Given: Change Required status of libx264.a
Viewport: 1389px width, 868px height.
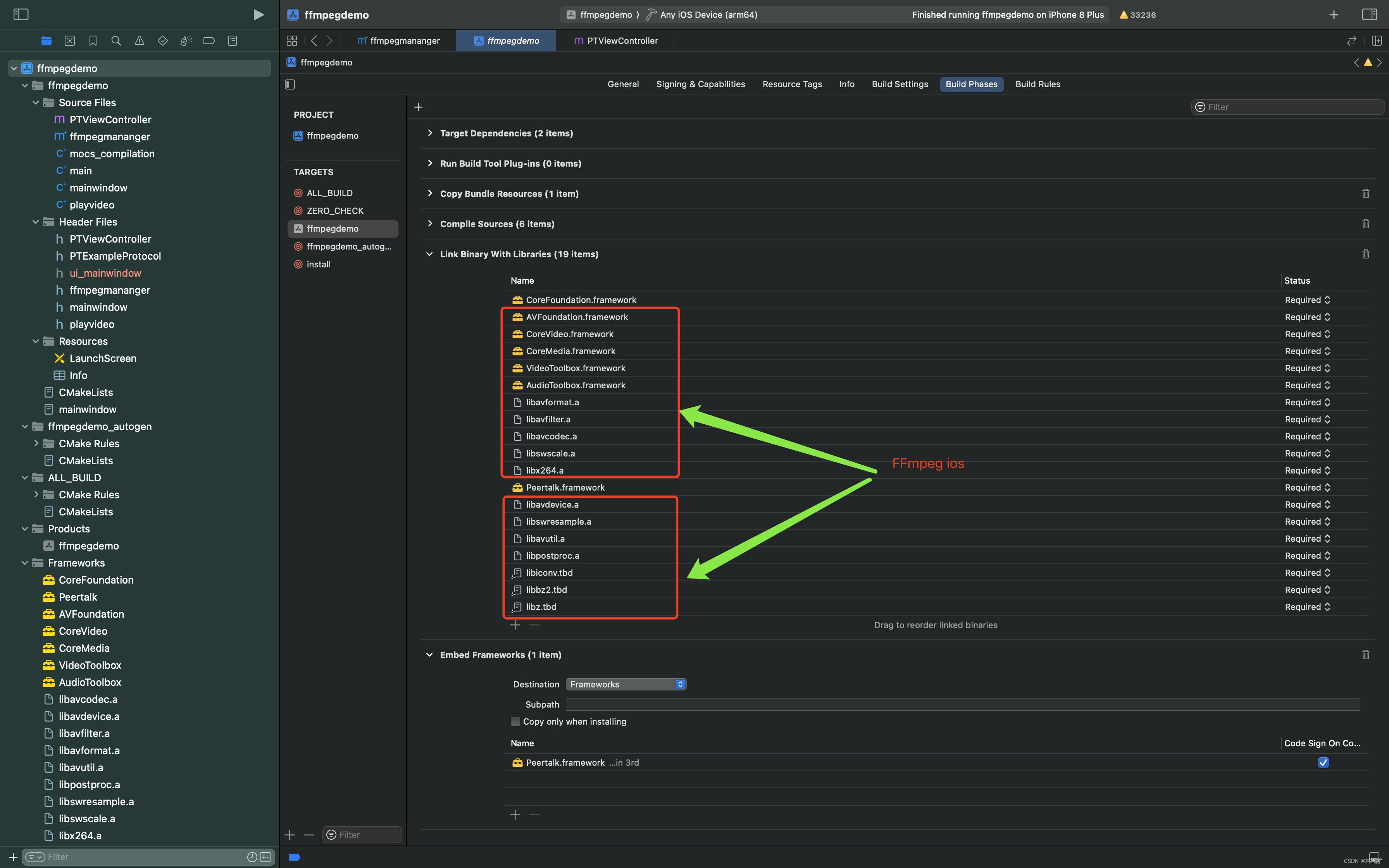Looking at the screenshot, I should pyautogui.click(x=1308, y=470).
